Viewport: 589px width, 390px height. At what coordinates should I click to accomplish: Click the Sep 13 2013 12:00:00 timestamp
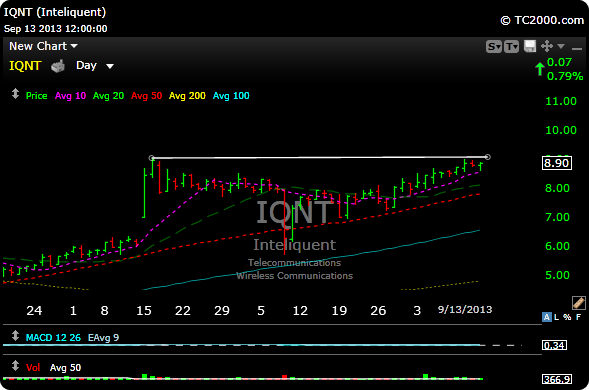[55, 29]
